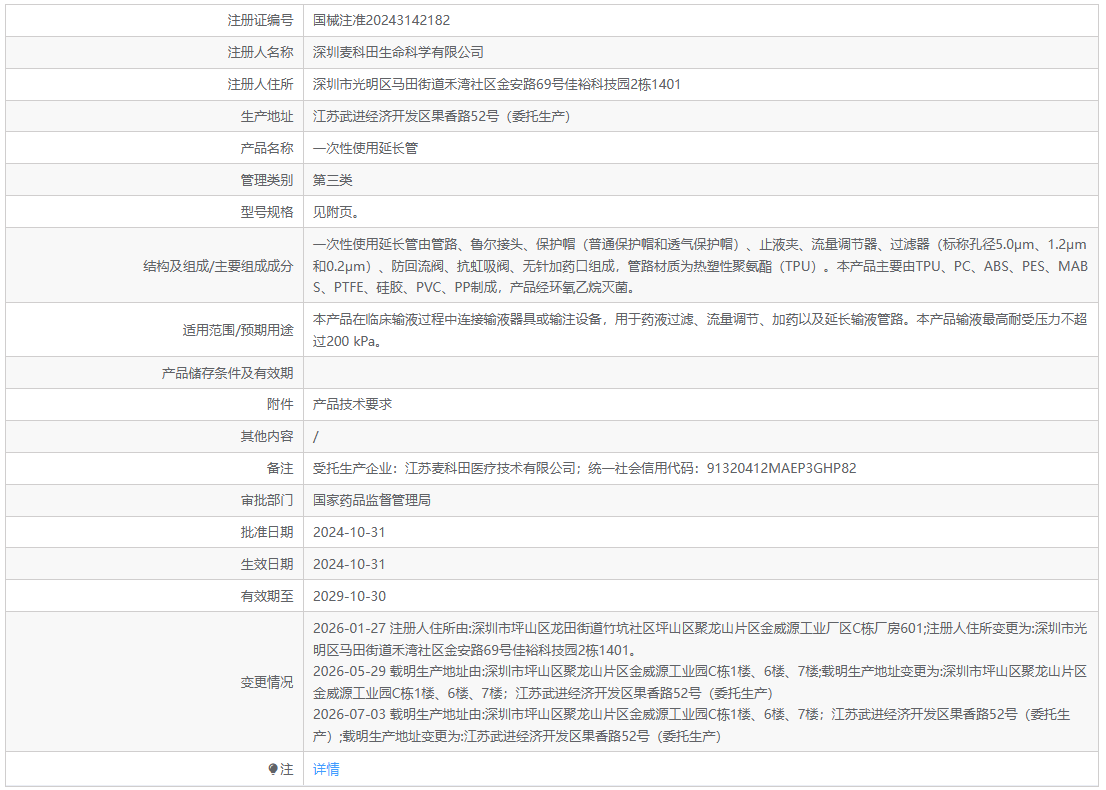
Task: Click the structure and composition description text
Action: click(700, 266)
